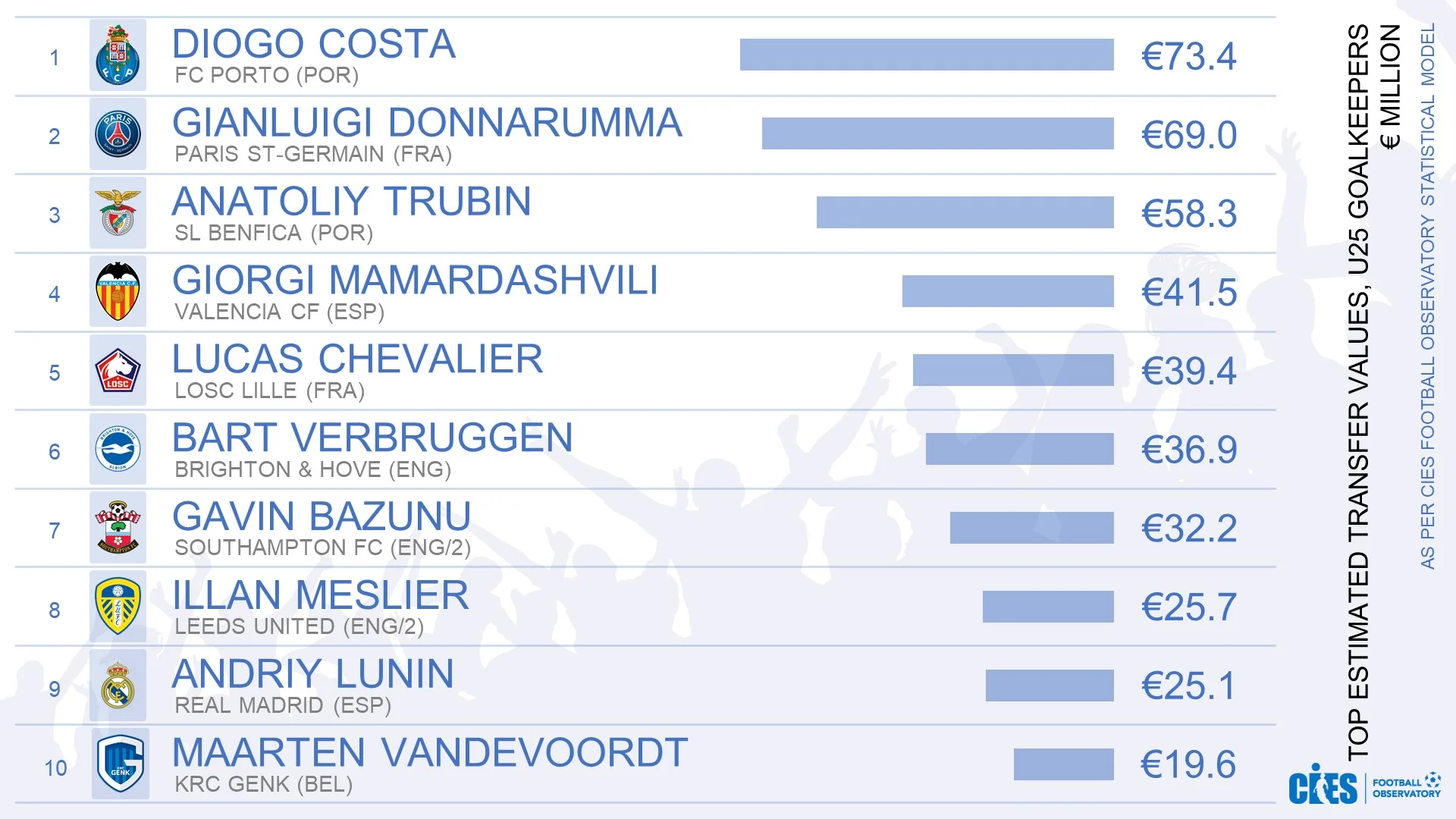1456x819 pixels.
Task: Select the KRC Genk shield logo
Action: pyautogui.click(x=120, y=764)
